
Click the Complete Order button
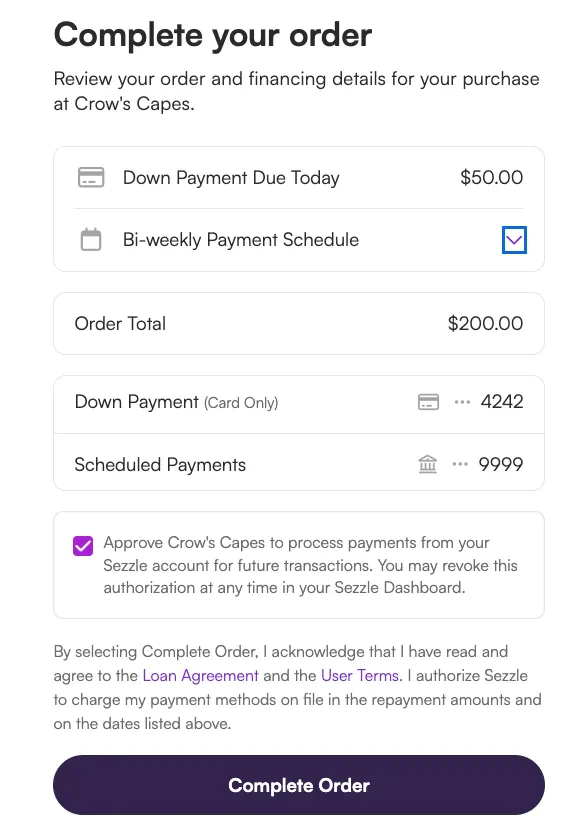point(299,785)
